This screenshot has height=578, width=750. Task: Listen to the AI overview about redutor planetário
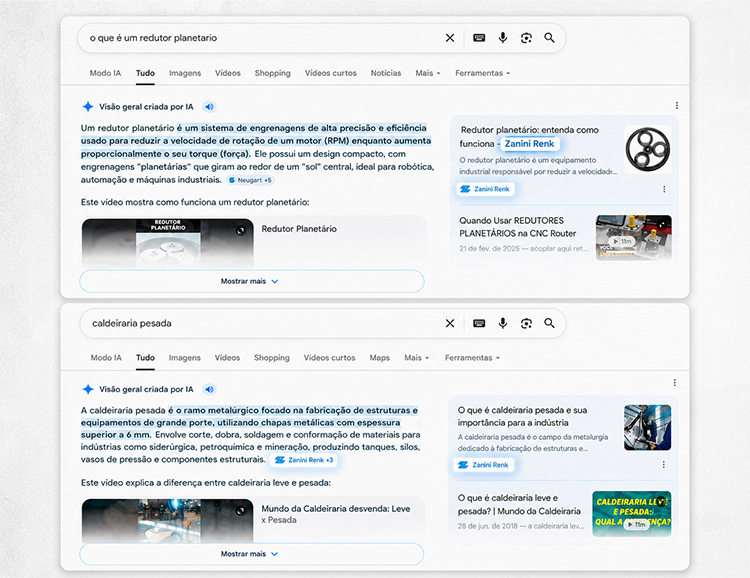coord(209,107)
